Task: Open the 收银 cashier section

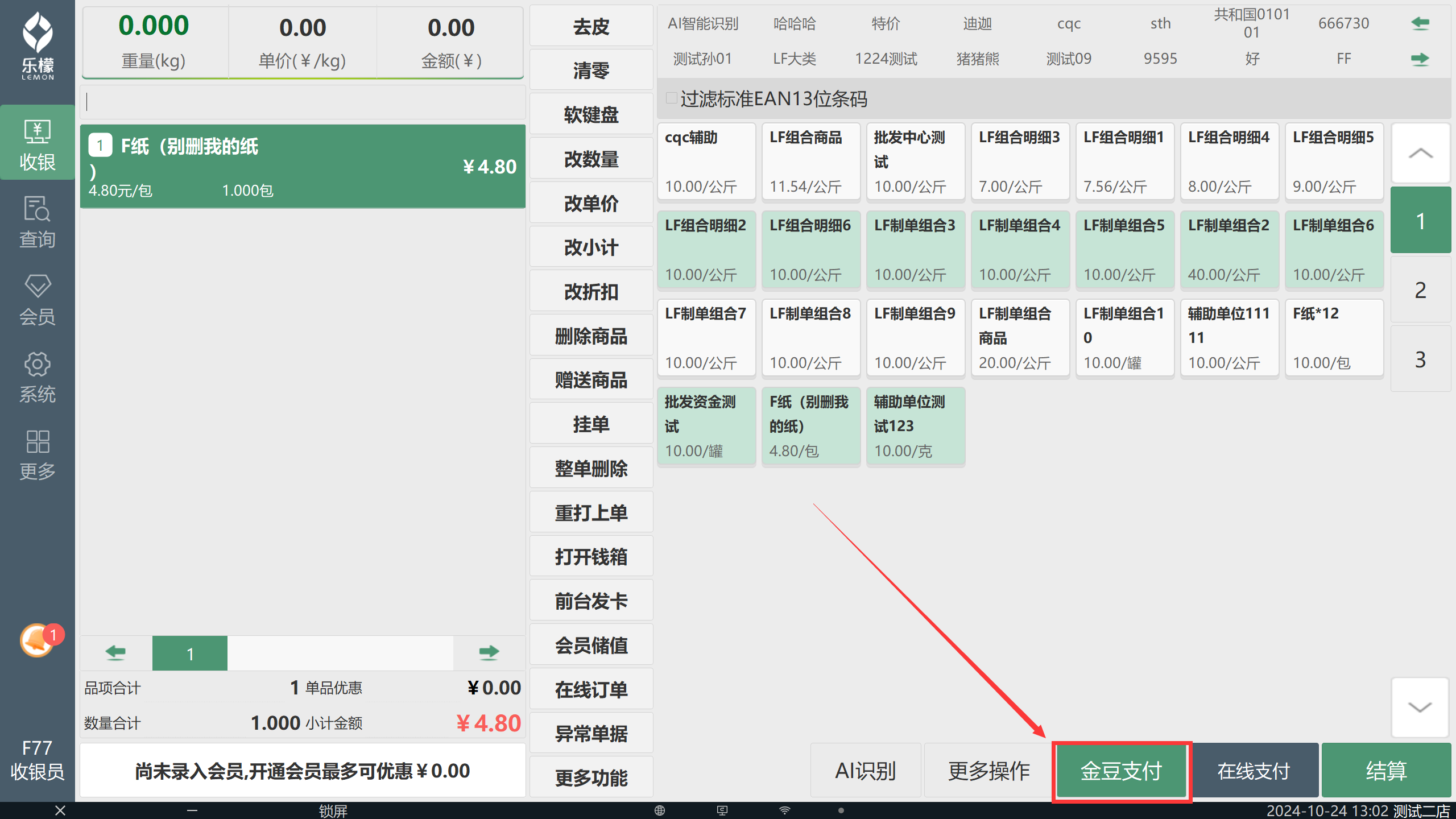Action: pyautogui.click(x=38, y=143)
